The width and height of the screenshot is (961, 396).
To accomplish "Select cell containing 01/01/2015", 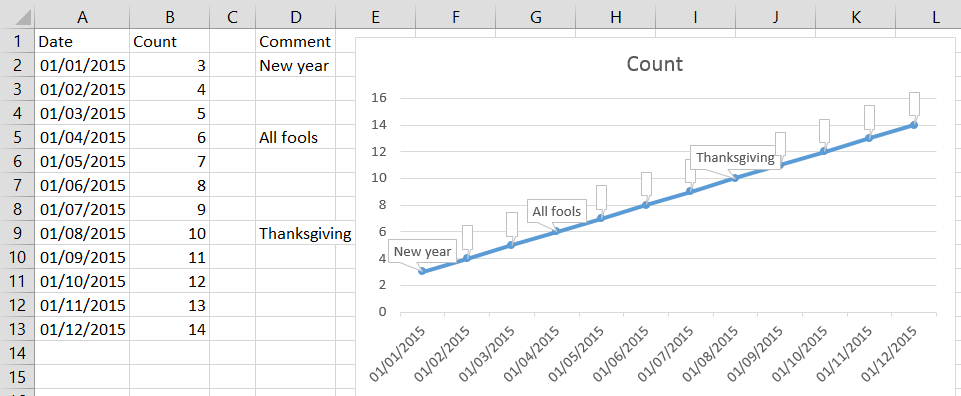I will (x=82, y=66).
